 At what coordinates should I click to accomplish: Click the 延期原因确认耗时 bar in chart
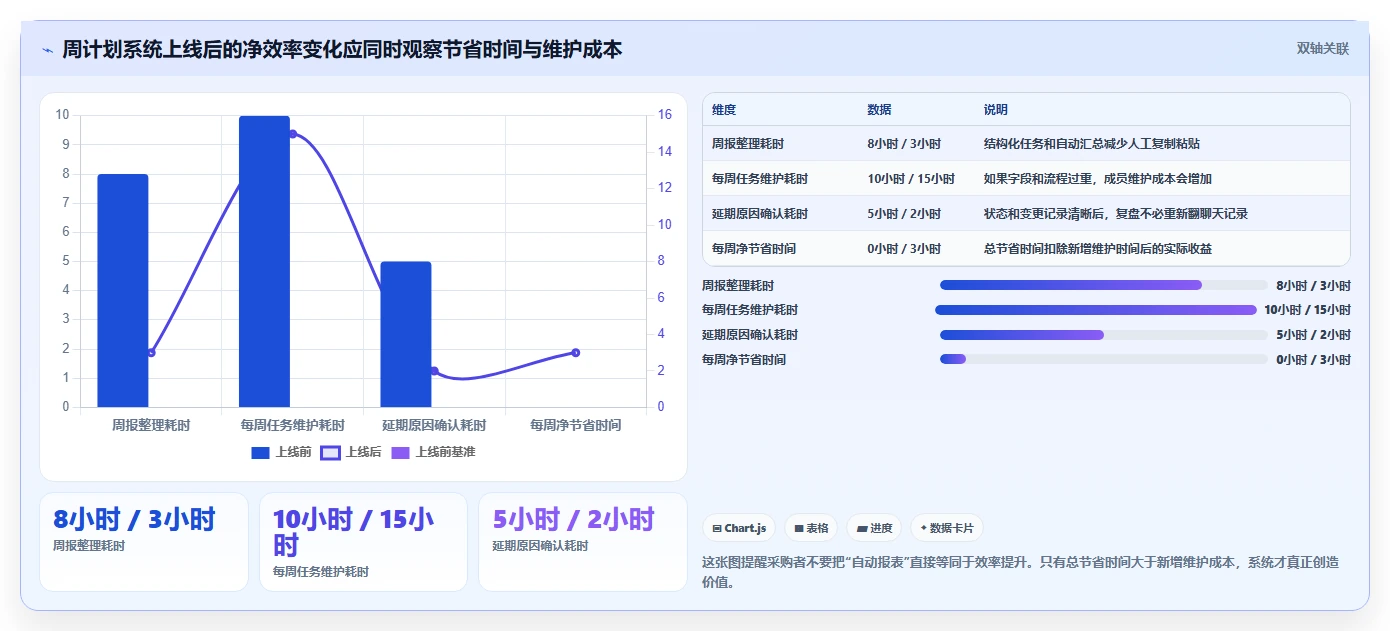click(x=406, y=334)
